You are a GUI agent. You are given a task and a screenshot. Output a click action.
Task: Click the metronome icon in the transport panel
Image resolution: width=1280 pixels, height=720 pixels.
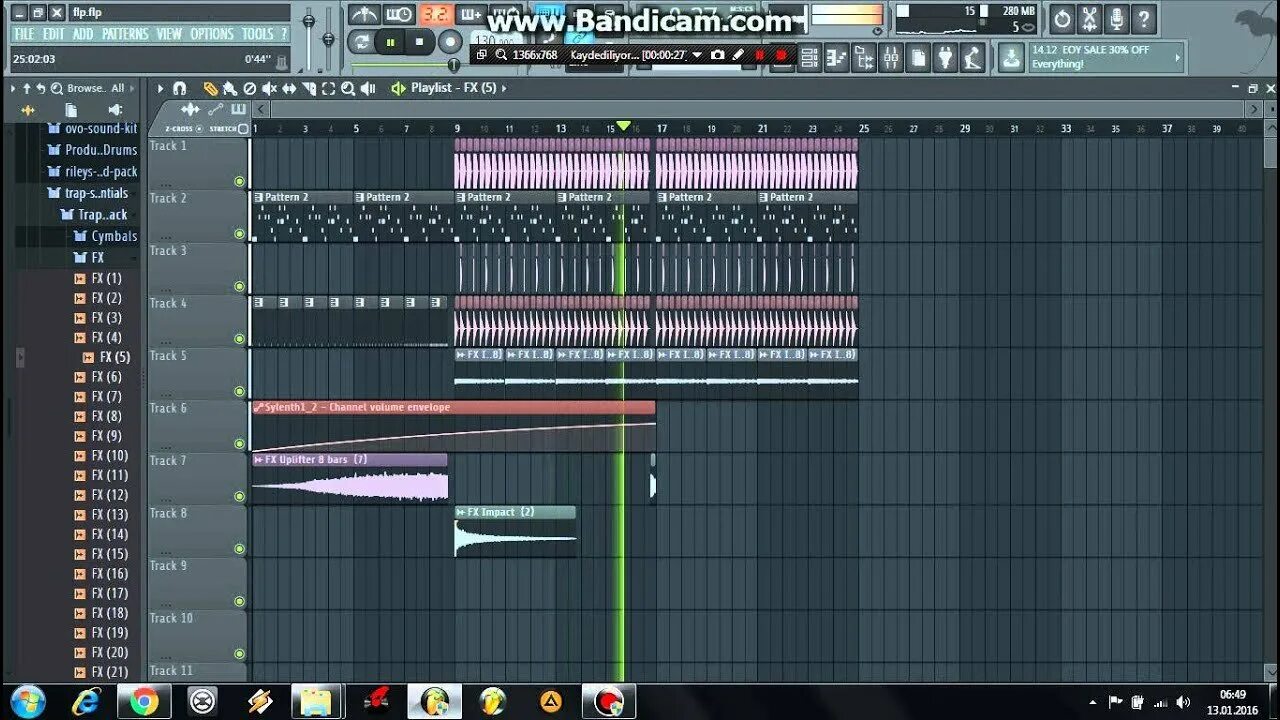pyautogui.click(x=363, y=15)
